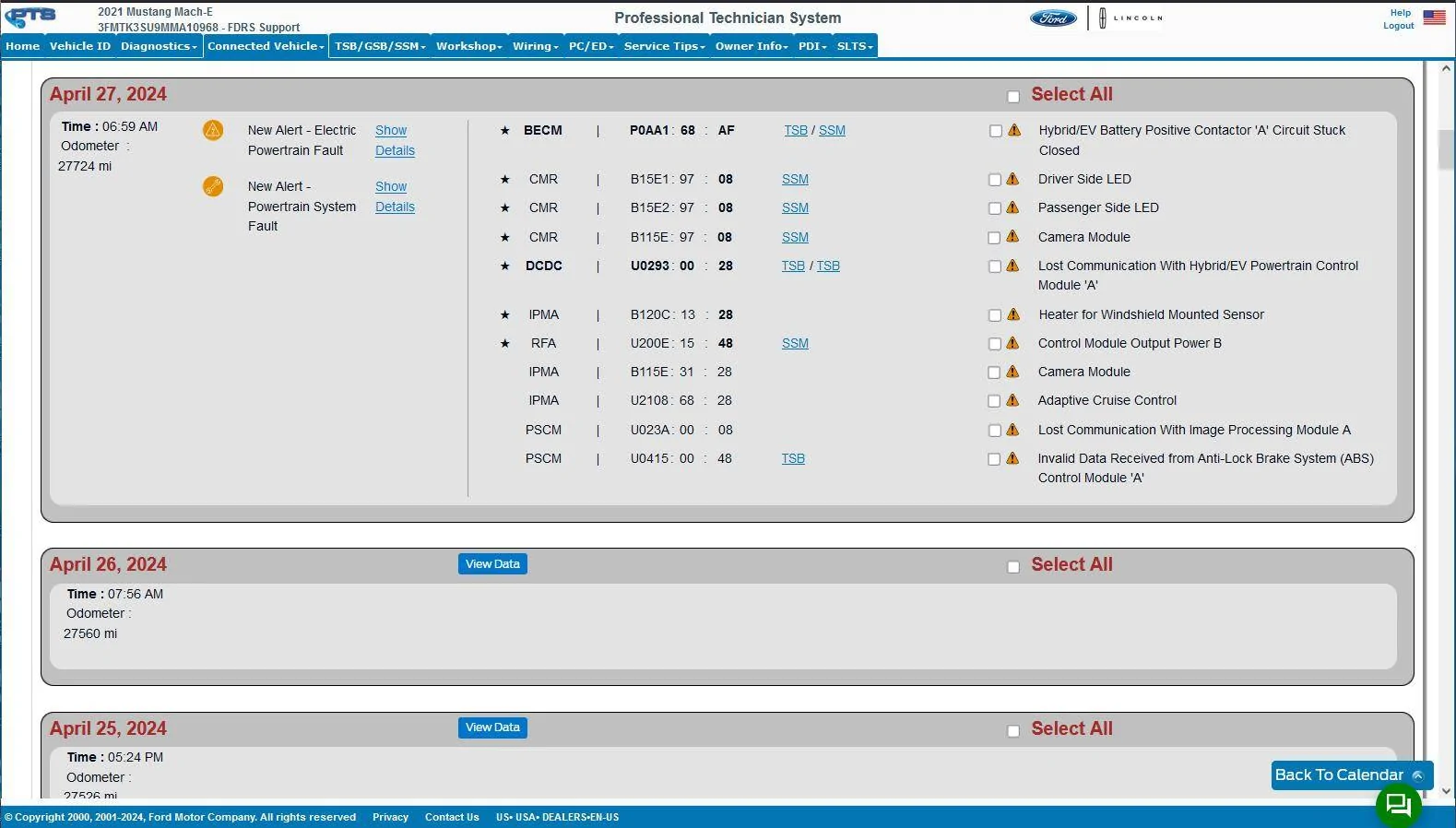The height and width of the screenshot is (828, 1456).
Task: Click warning icon for Hybrid/EV Battery Positive Contactor
Action: pos(1014,130)
